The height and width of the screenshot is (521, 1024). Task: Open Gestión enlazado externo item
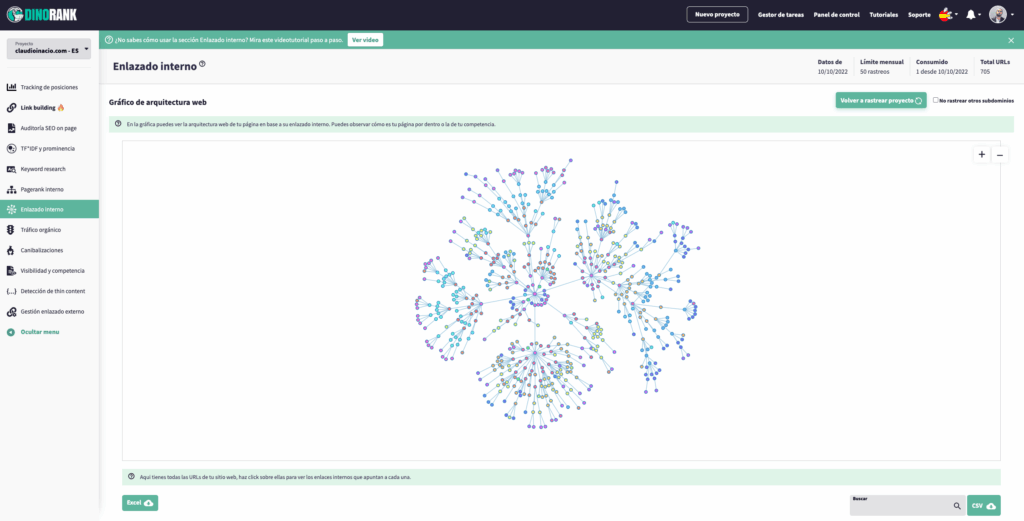(52, 311)
